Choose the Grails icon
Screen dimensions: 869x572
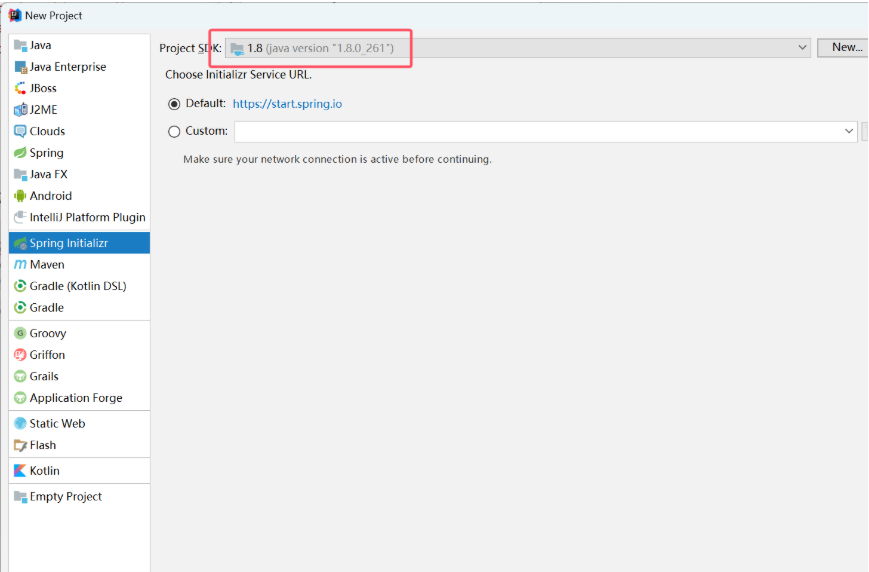pyautogui.click(x=21, y=376)
